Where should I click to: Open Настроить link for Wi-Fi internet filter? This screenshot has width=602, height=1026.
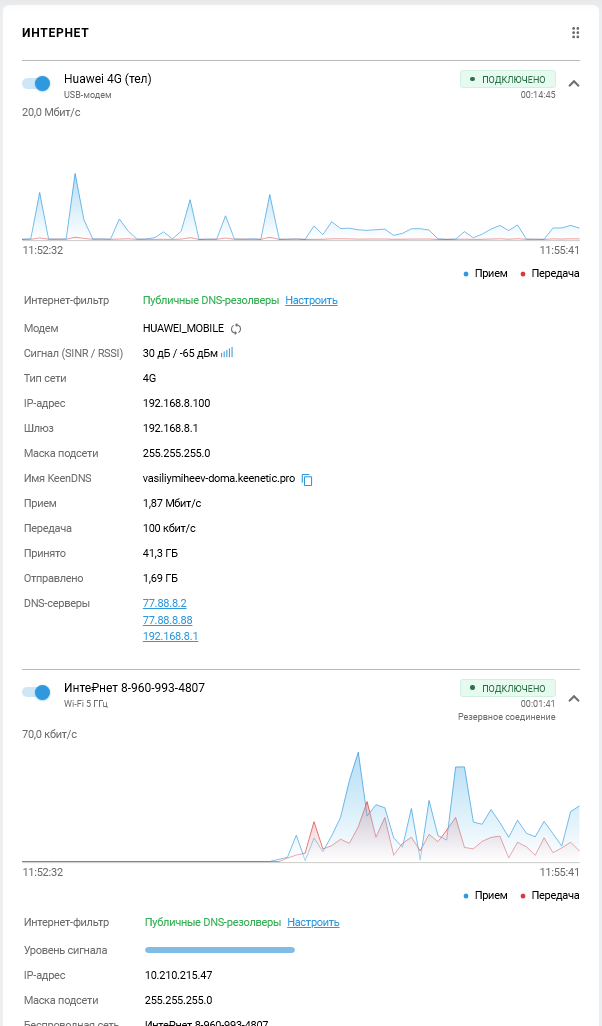click(313, 922)
